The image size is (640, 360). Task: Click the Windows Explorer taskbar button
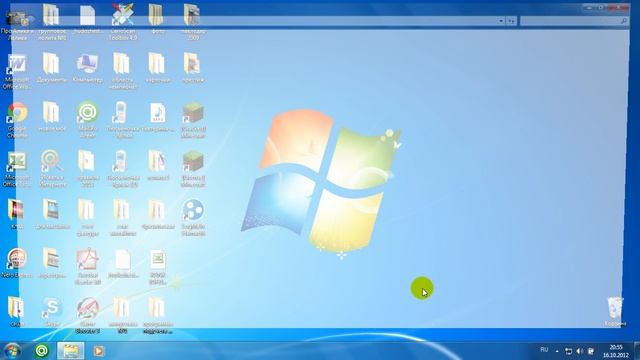tap(71, 351)
